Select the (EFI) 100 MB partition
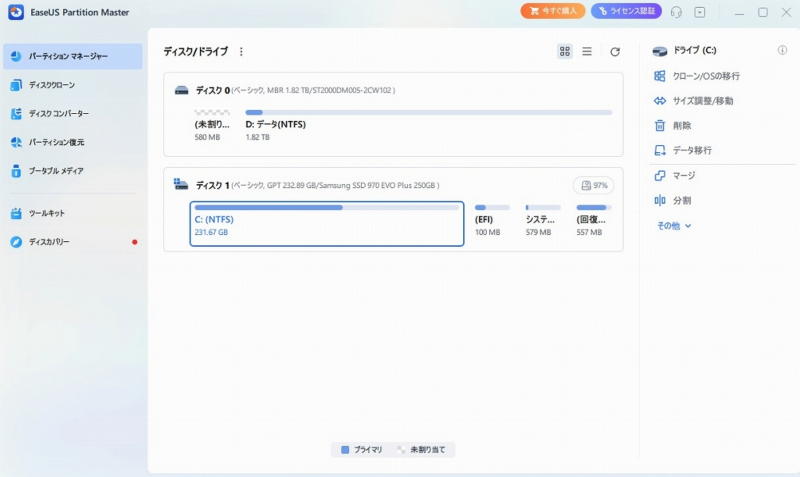 pos(491,221)
